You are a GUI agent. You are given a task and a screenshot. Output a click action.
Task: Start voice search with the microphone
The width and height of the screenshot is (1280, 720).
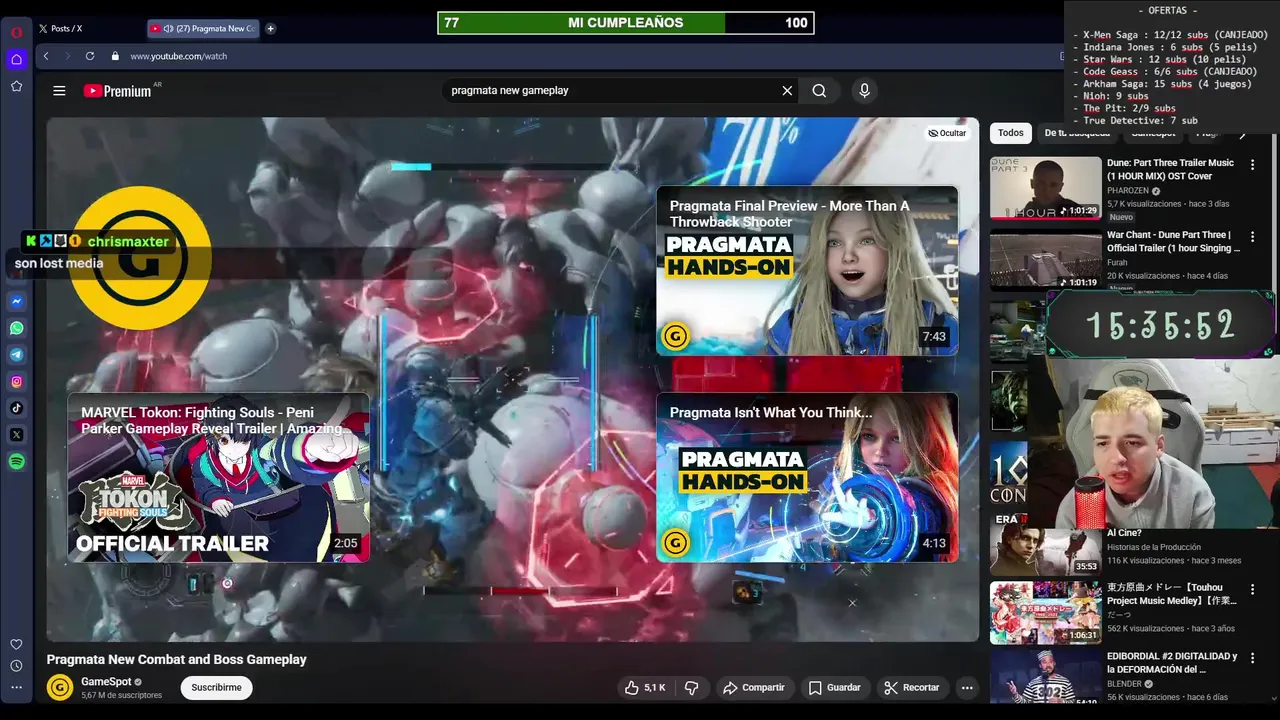864,90
